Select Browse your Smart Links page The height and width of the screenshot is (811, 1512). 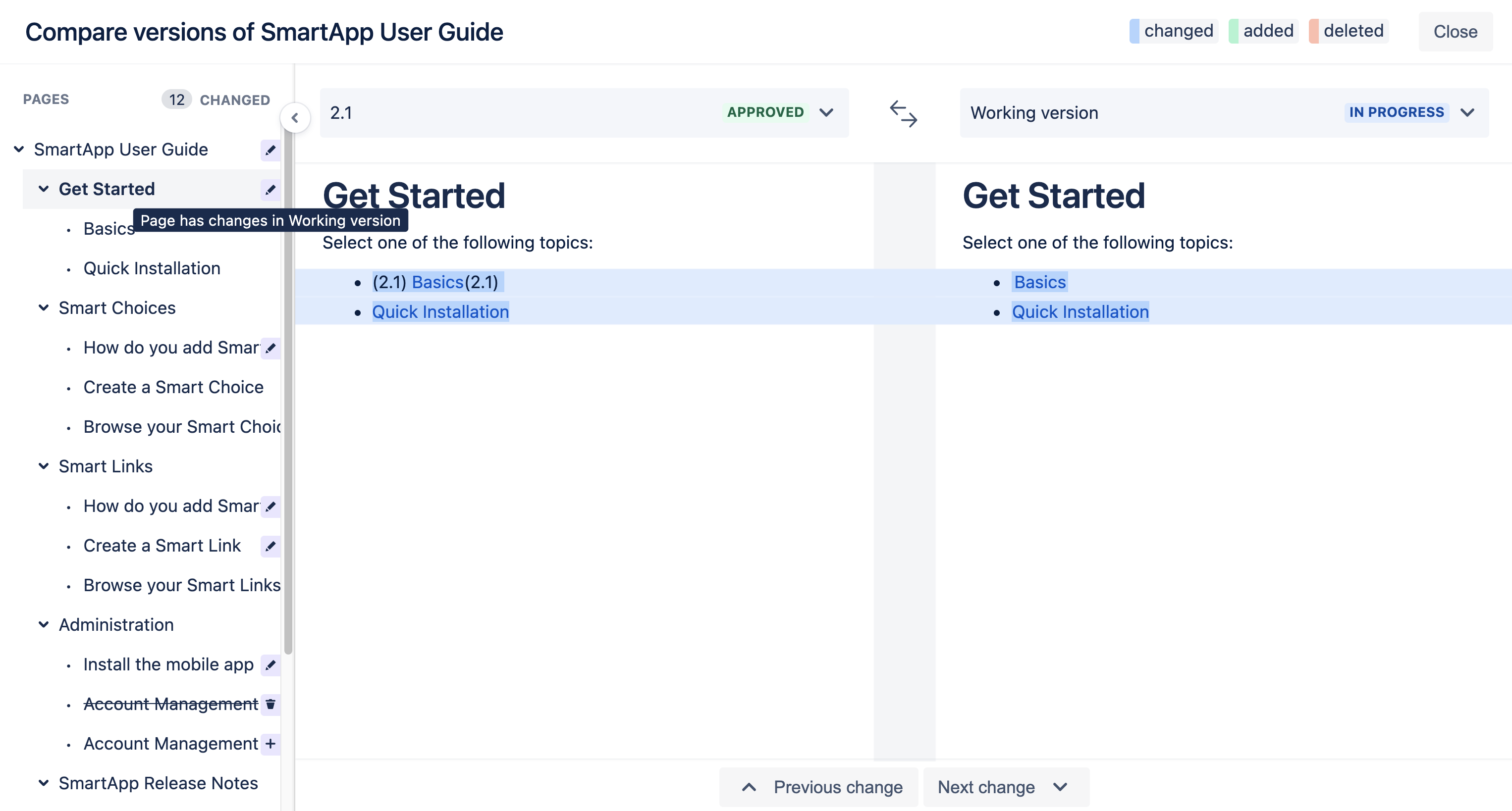[x=181, y=585]
